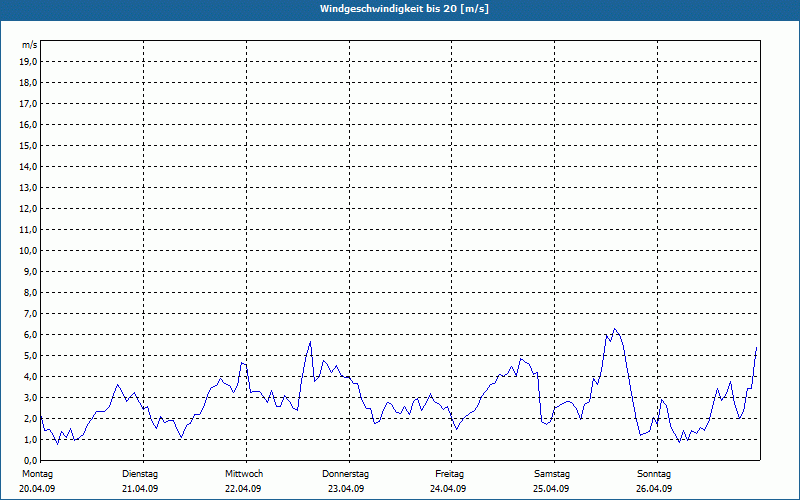Select the 11,0 y-axis label
This screenshot has height=500, width=800.
point(28,230)
